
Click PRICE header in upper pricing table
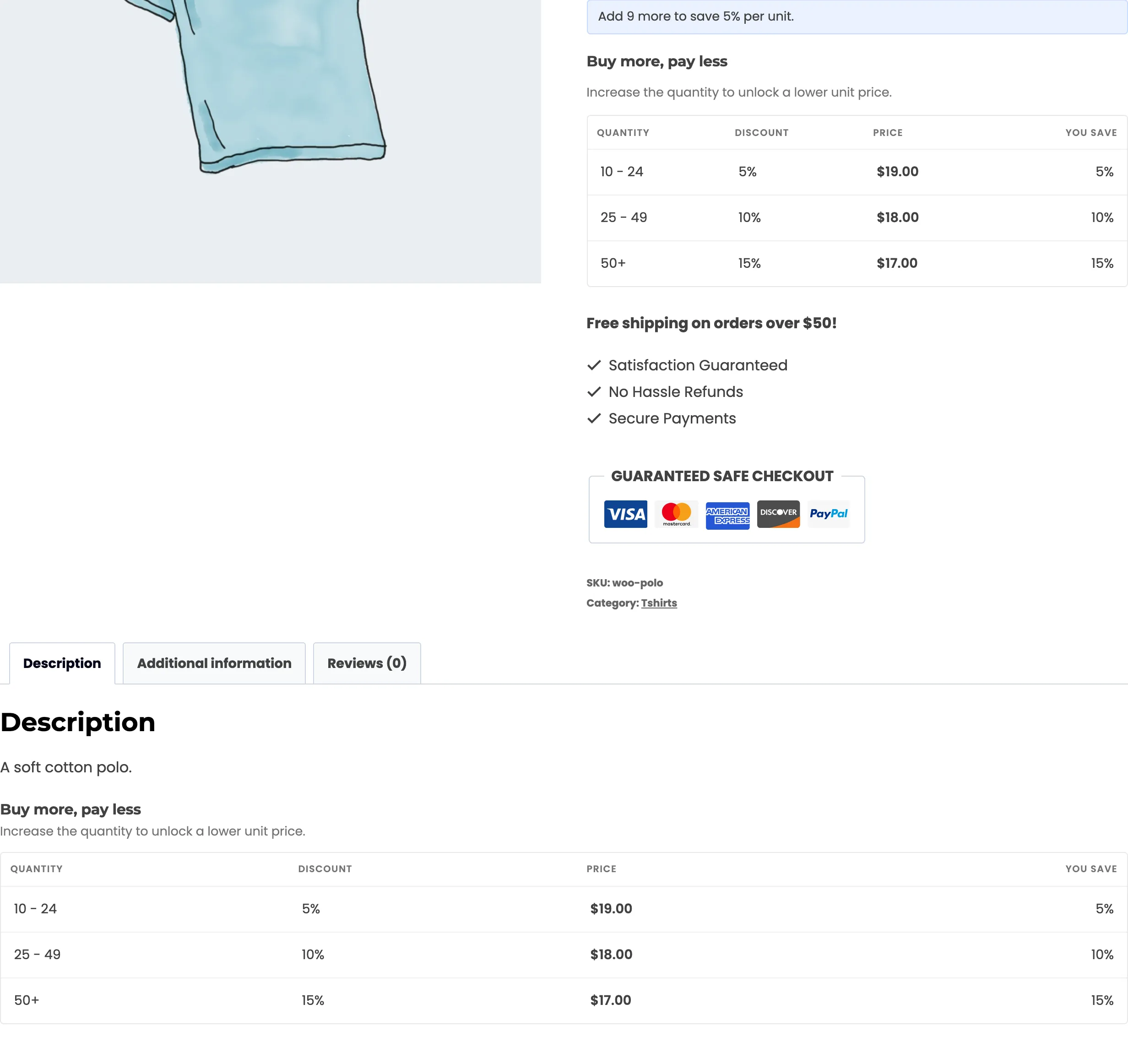887,133
